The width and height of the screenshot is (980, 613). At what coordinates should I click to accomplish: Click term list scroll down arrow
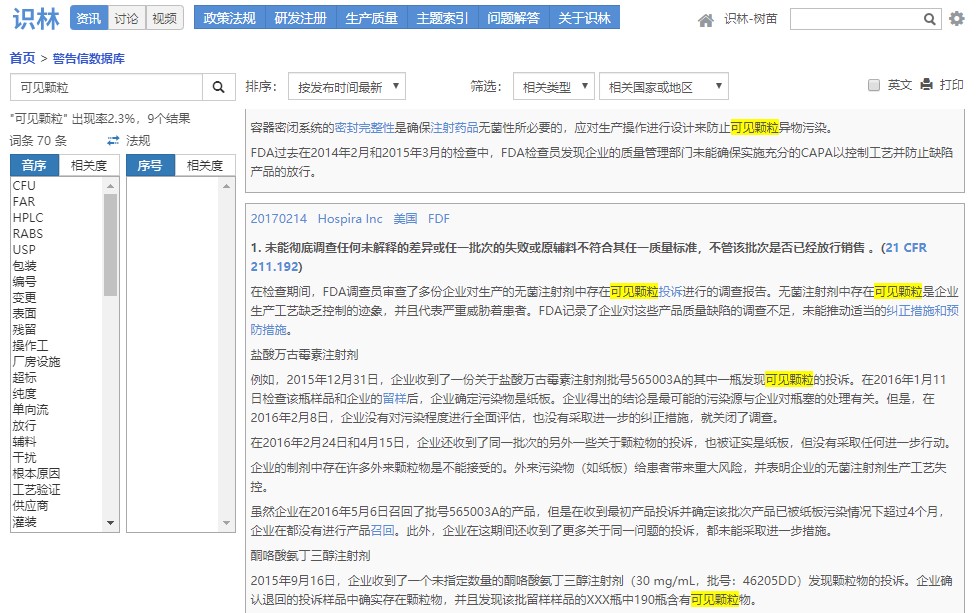tap(111, 523)
